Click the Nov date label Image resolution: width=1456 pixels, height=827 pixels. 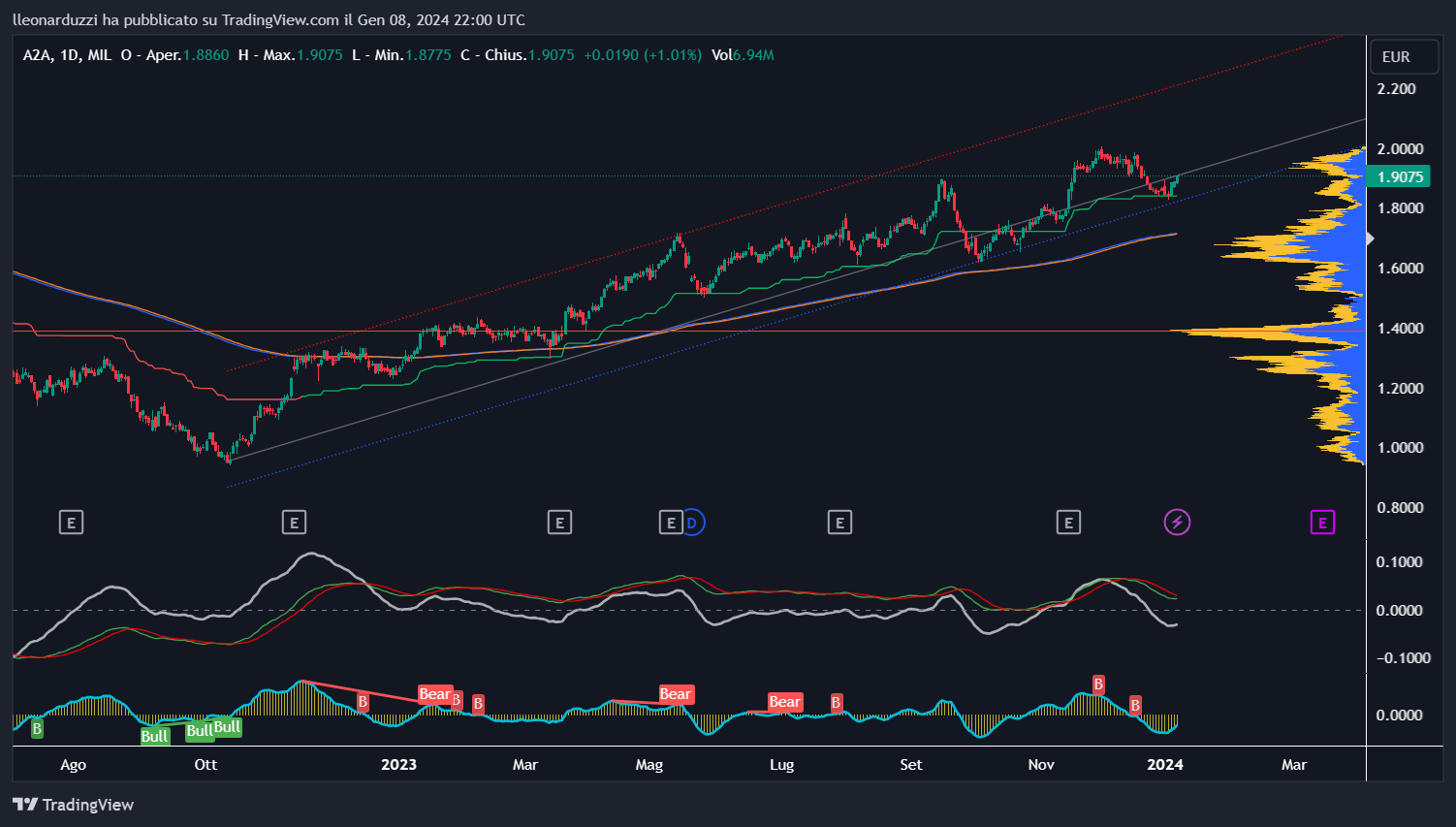(x=1041, y=765)
